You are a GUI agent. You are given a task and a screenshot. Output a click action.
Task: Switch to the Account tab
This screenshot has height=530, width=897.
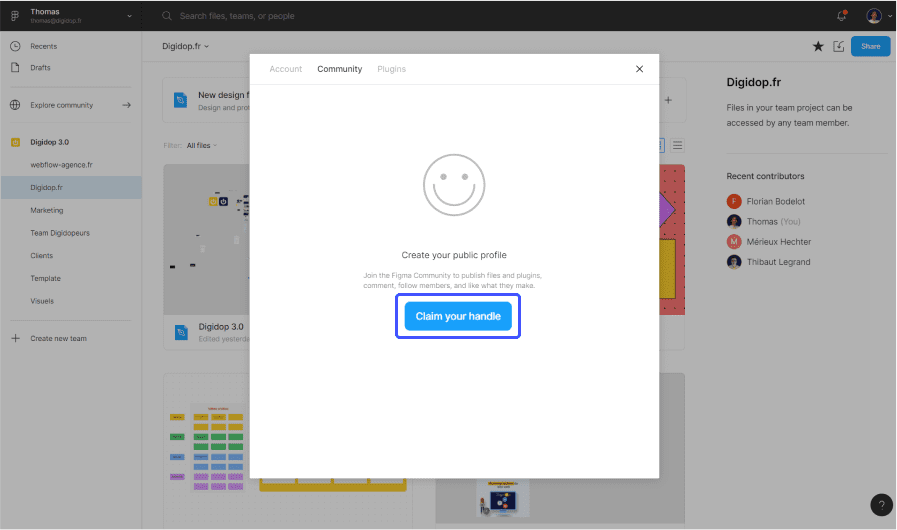pyautogui.click(x=285, y=69)
